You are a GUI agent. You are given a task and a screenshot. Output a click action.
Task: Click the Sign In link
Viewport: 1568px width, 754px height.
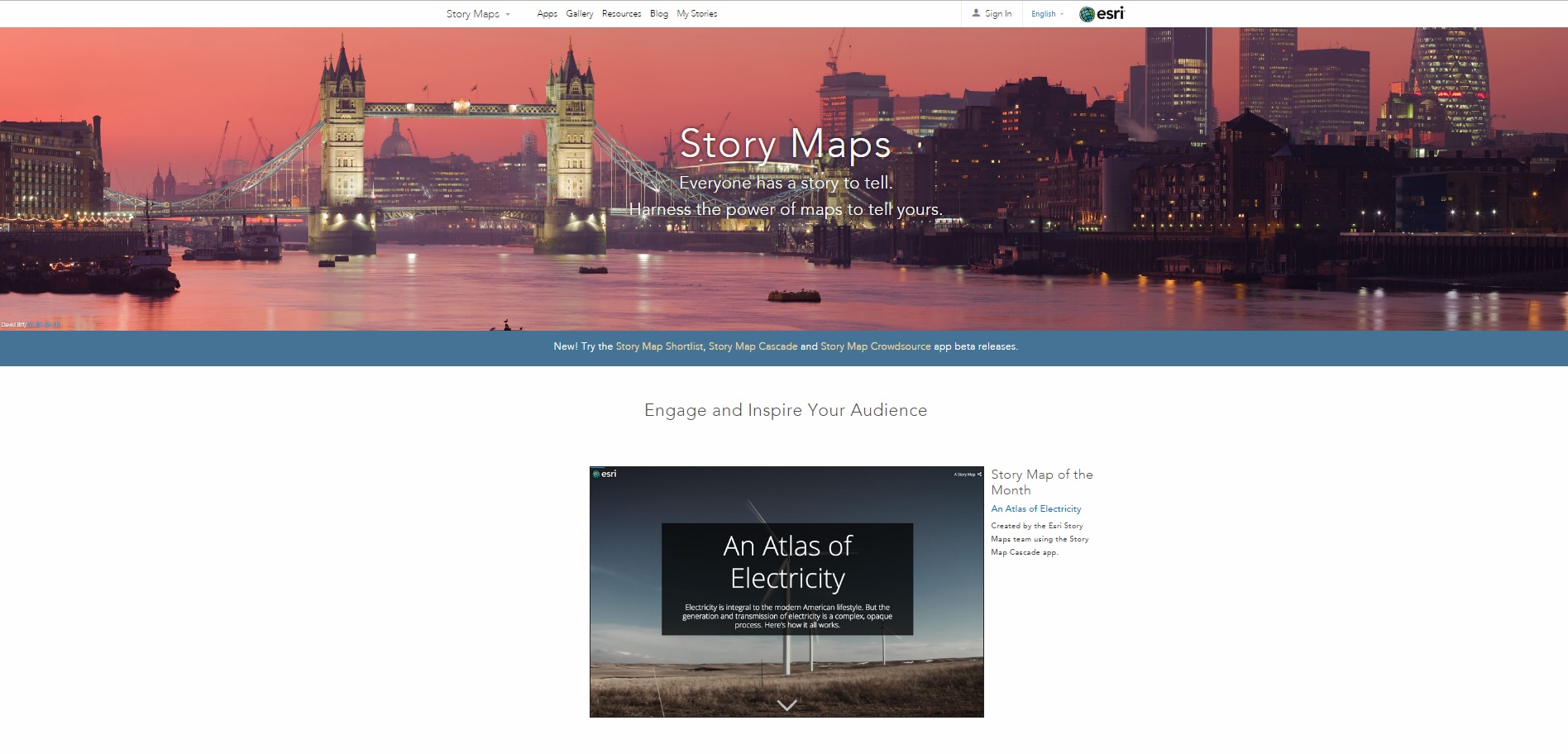(x=998, y=14)
